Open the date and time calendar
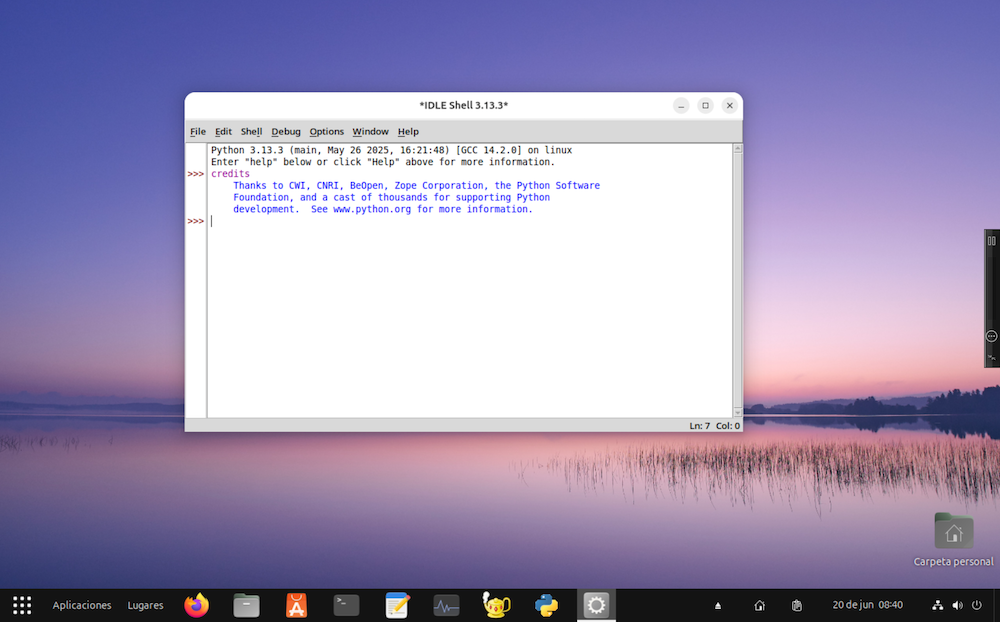The image size is (1000, 622). (867, 605)
